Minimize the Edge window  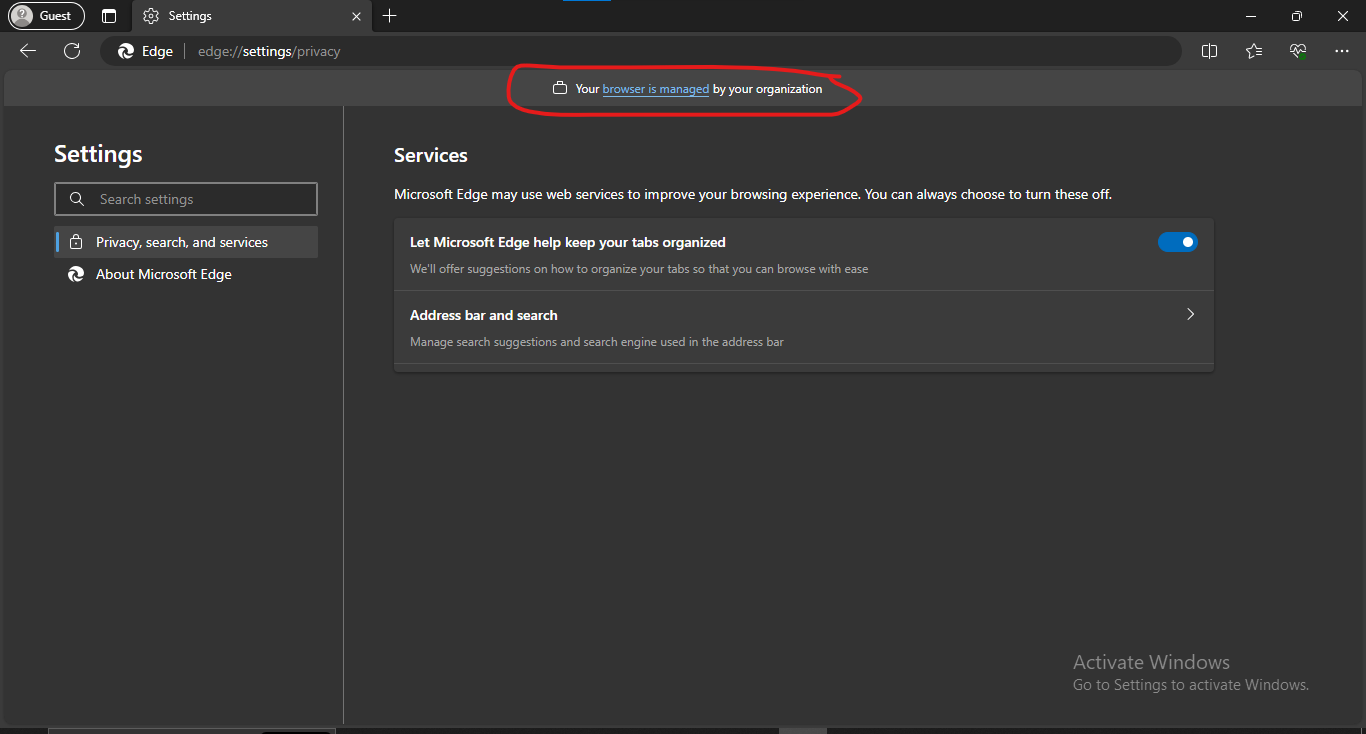[1250, 16]
